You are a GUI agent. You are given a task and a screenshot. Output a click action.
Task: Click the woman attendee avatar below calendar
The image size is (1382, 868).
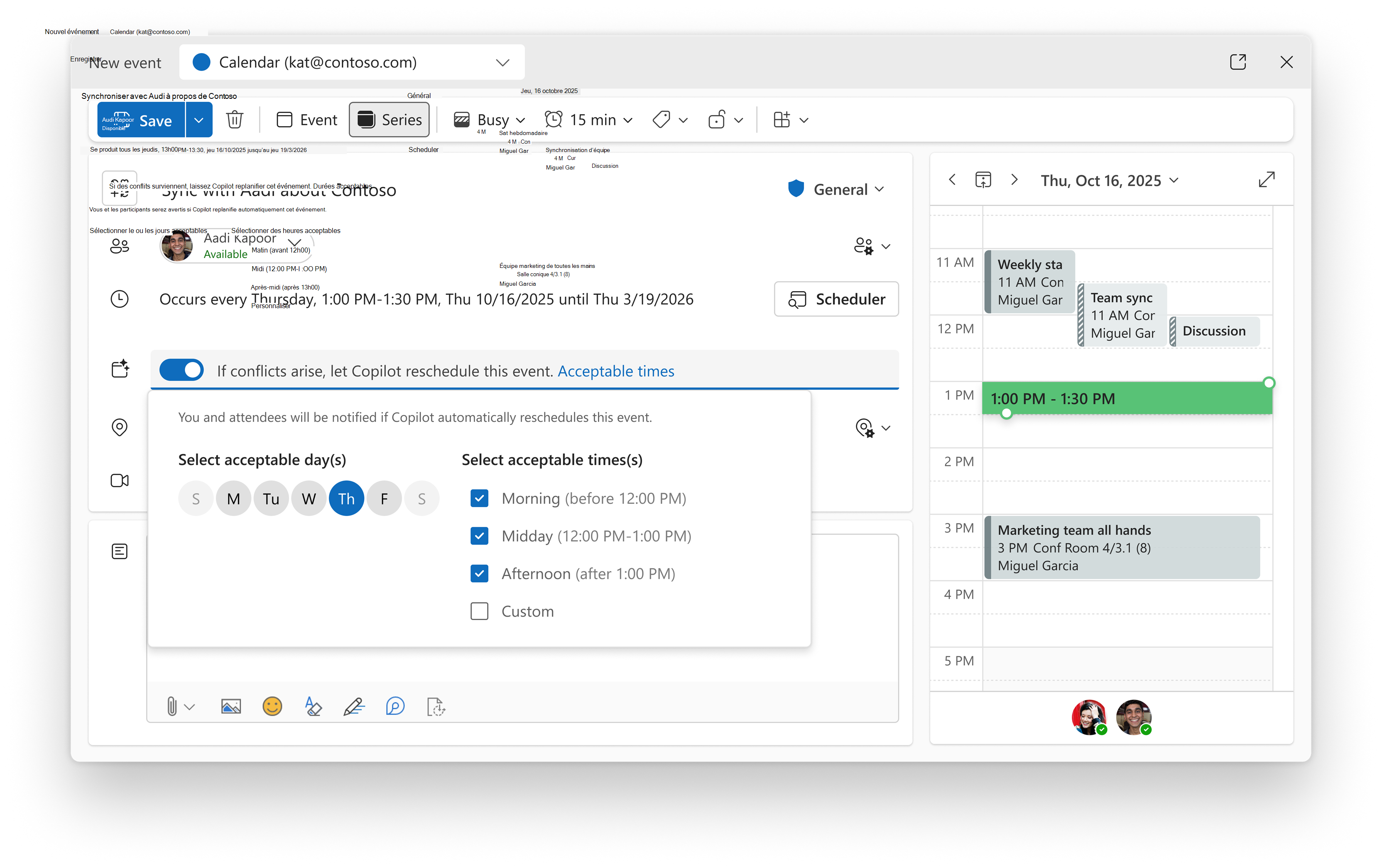(1089, 717)
